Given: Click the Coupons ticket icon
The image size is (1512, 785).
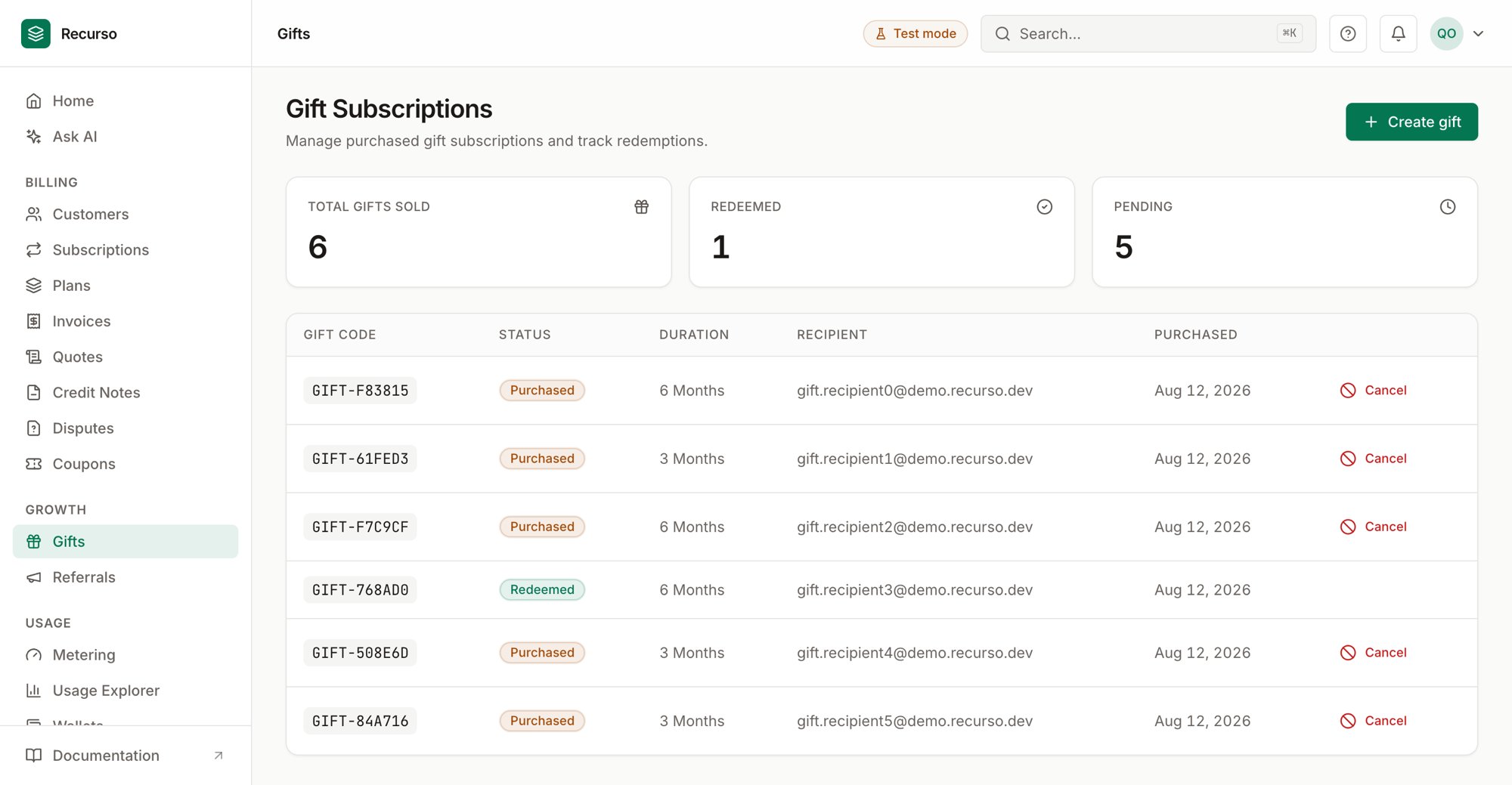Looking at the screenshot, I should pyautogui.click(x=33, y=464).
